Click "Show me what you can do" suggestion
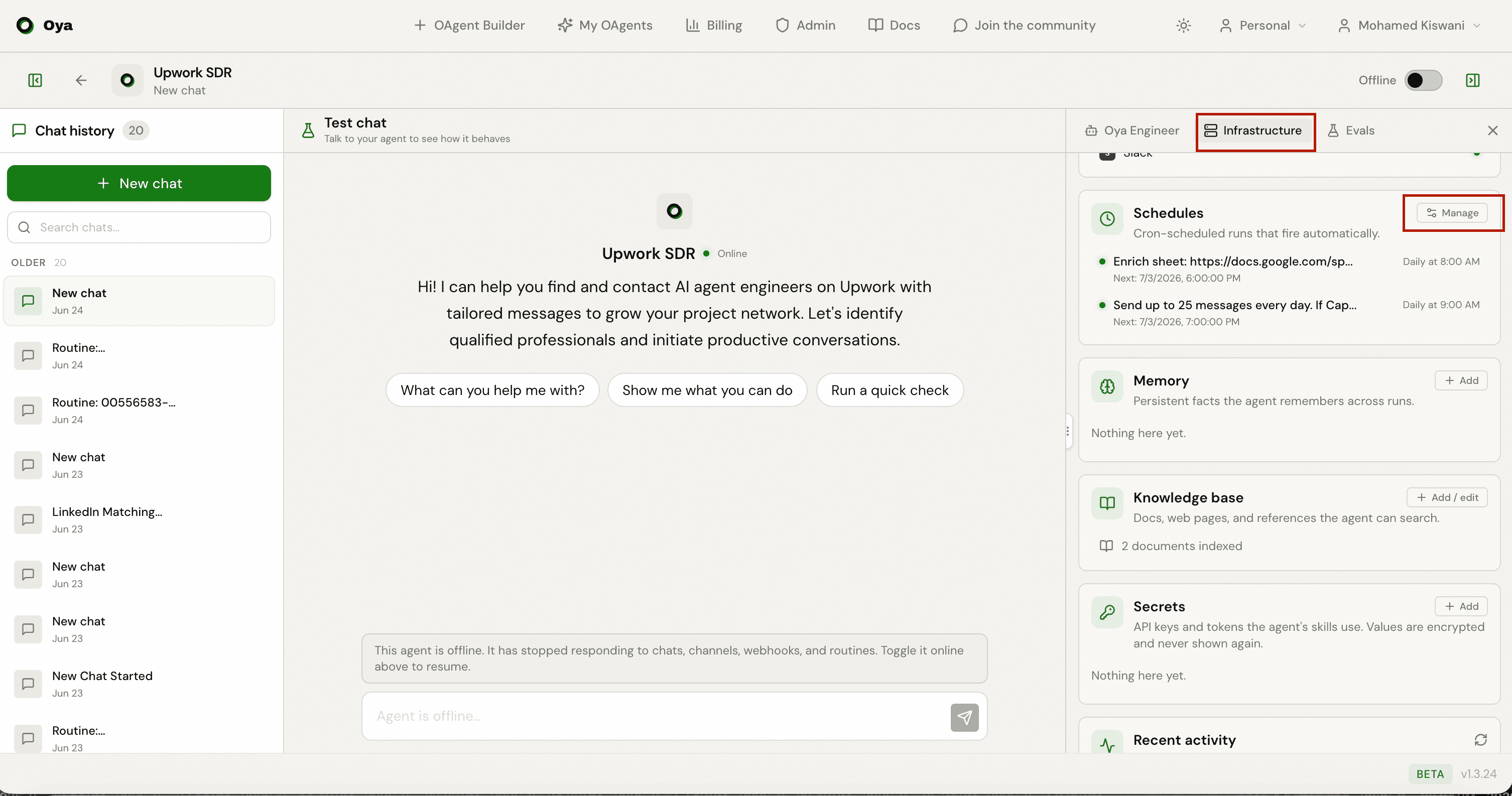Viewport: 1512px width, 796px height. [707, 390]
